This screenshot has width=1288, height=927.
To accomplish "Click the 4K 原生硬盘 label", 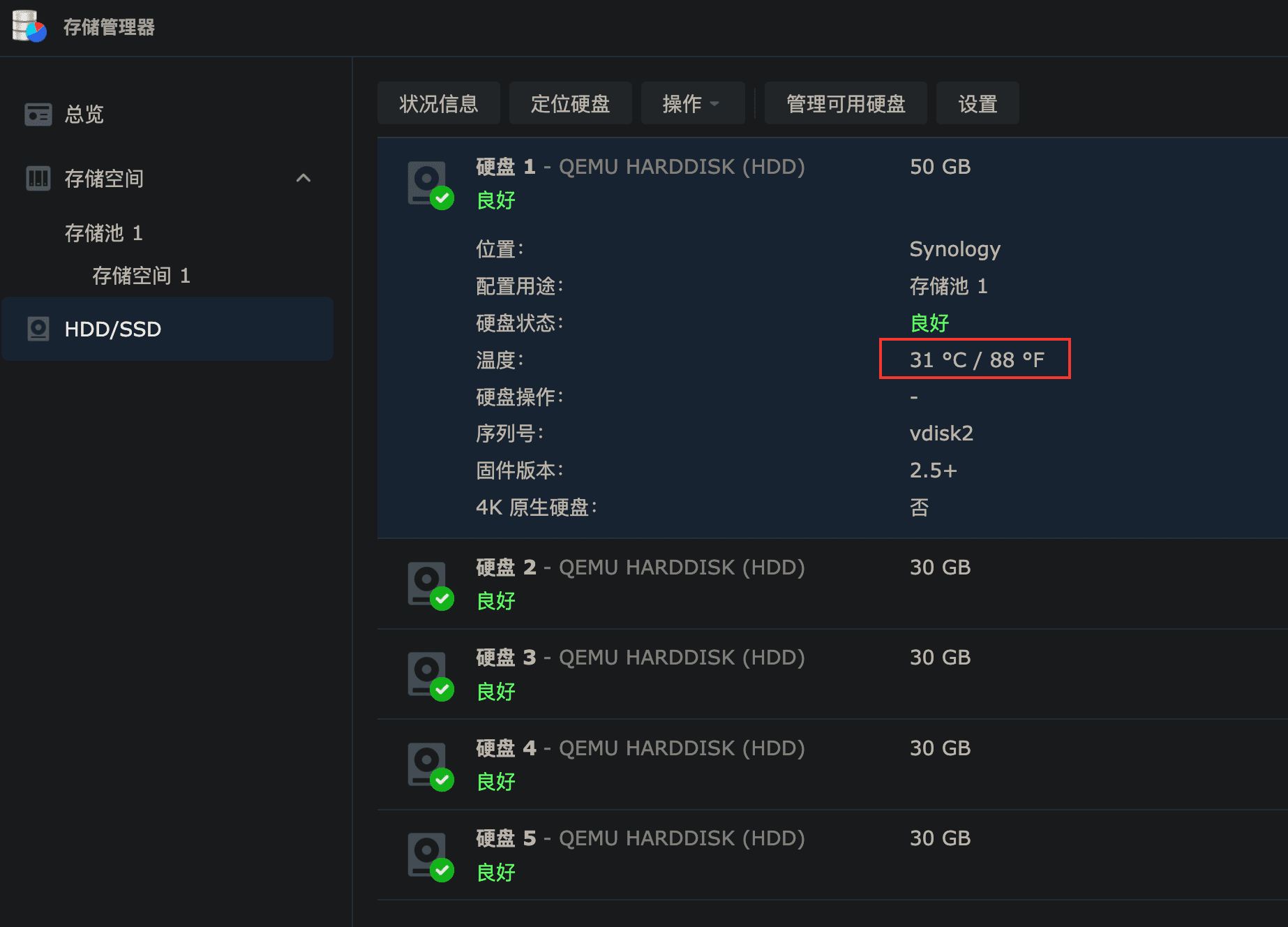I will point(537,507).
